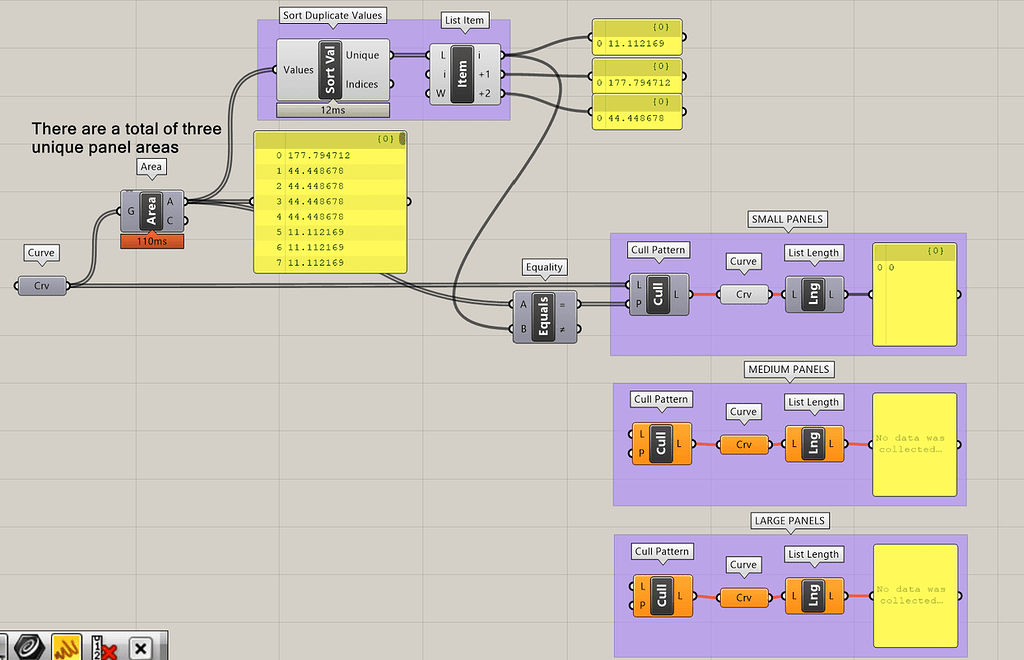
Task: Select the List Item component icon
Action: point(462,74)
